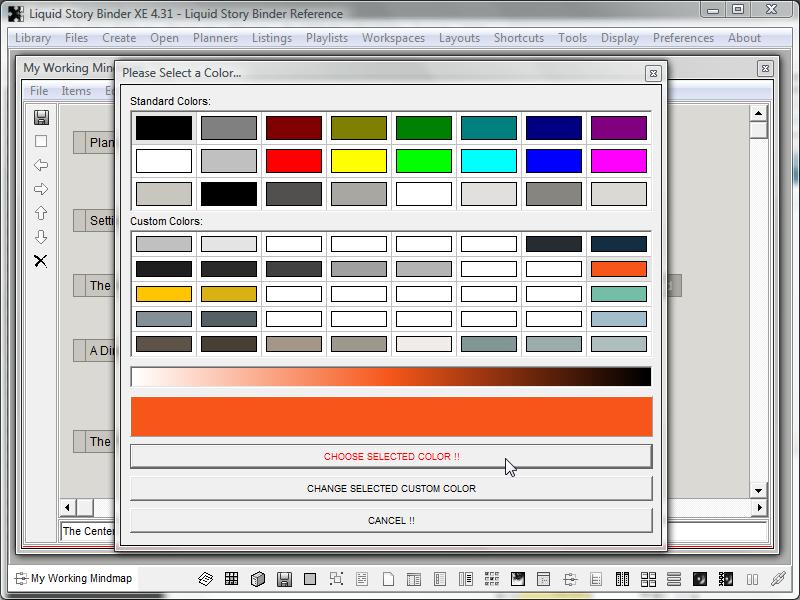Close the Please Select a Color dialog

[652, 73]
